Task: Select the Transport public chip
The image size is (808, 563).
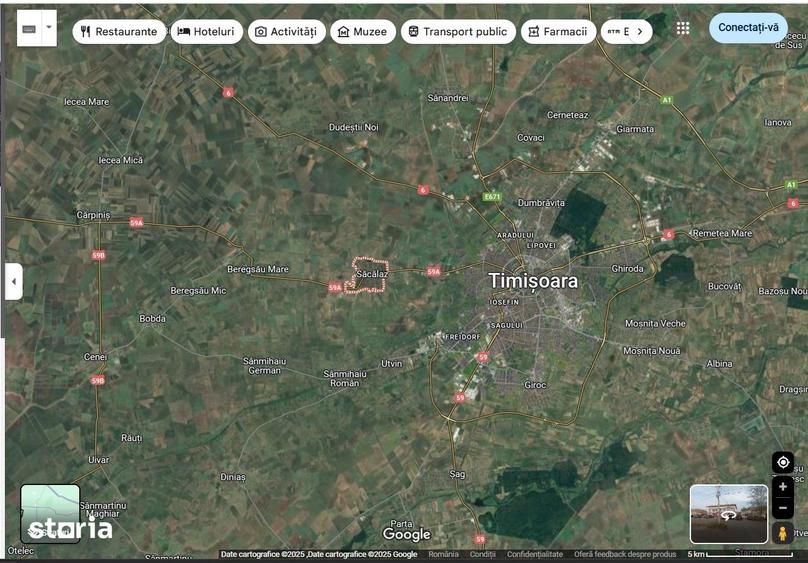Action: 458,31
